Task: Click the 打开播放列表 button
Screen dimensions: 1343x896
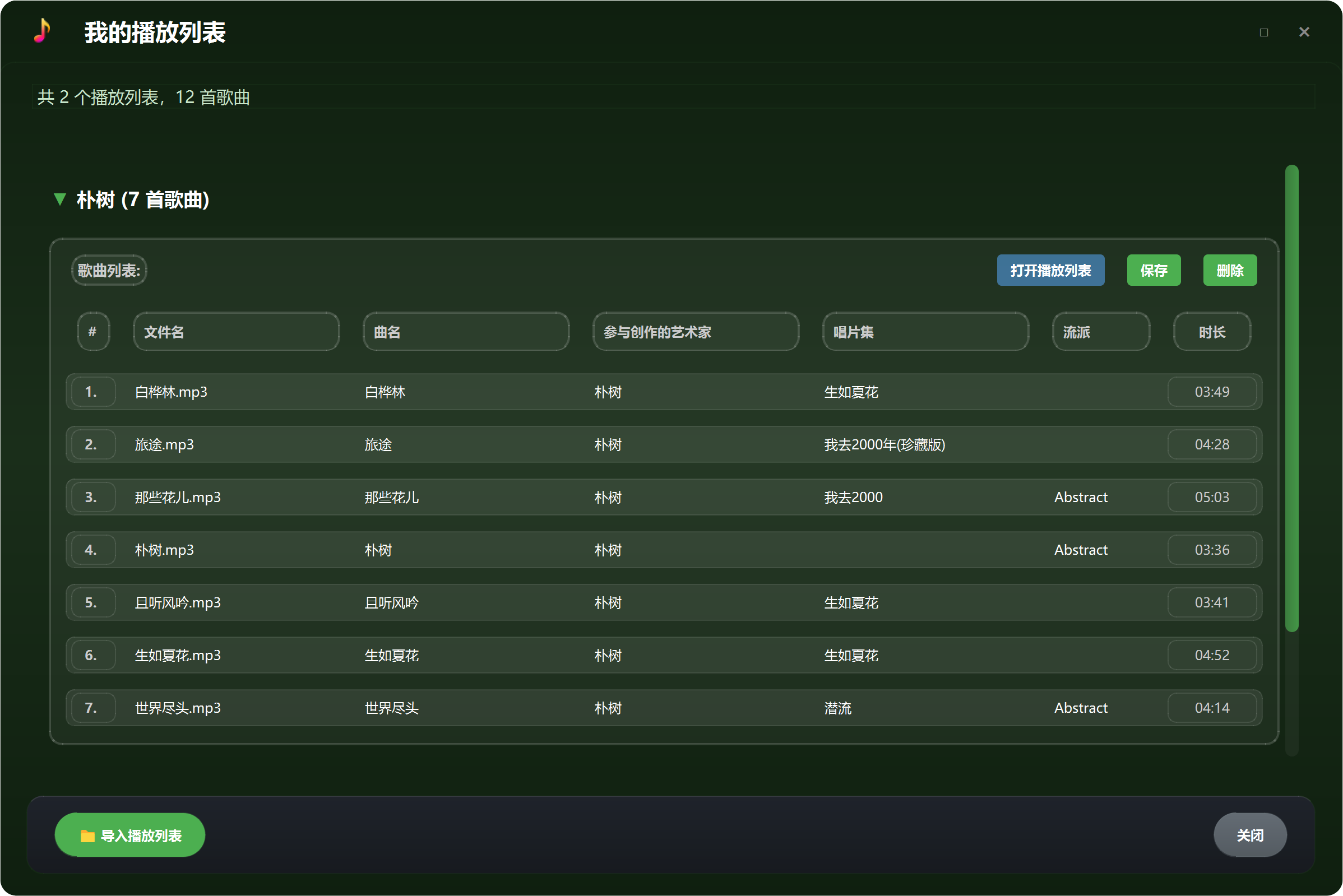Action: point(1050,270)
